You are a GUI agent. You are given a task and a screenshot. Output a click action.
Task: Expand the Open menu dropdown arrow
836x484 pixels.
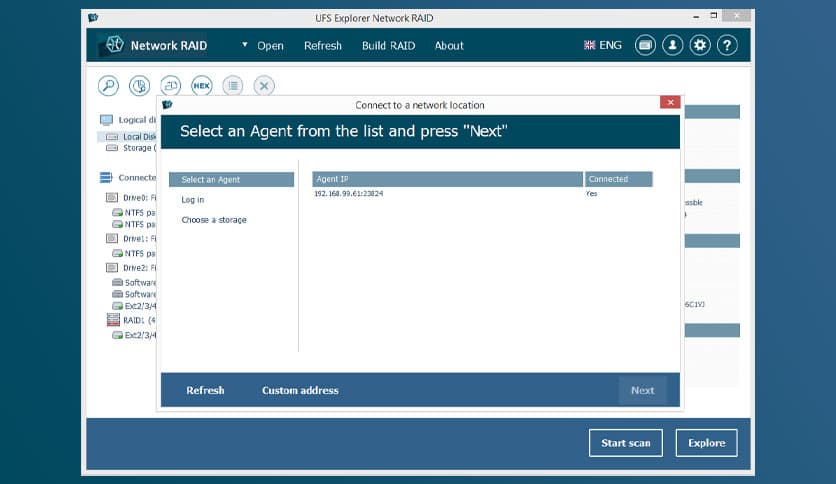point(245,45)
